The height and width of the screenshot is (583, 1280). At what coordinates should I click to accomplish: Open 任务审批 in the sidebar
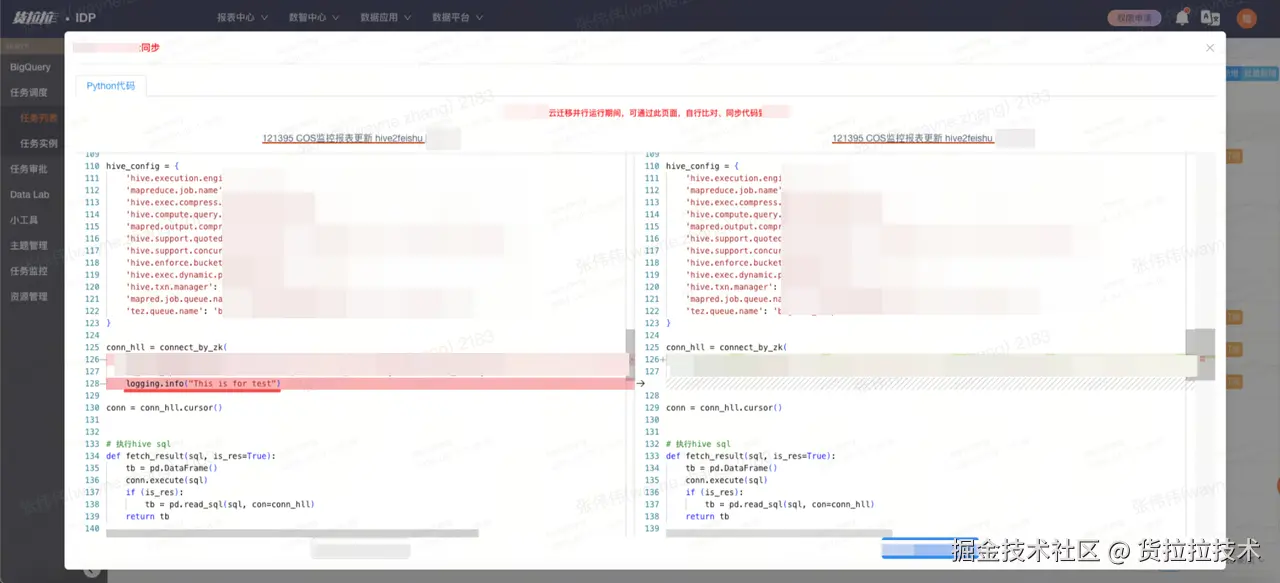click(29, 169)
